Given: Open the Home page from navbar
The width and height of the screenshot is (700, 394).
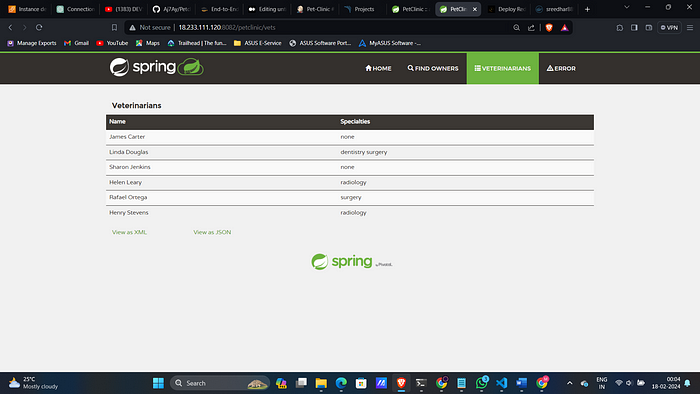Looking at the screenshot, I should [x=378, y=68].
